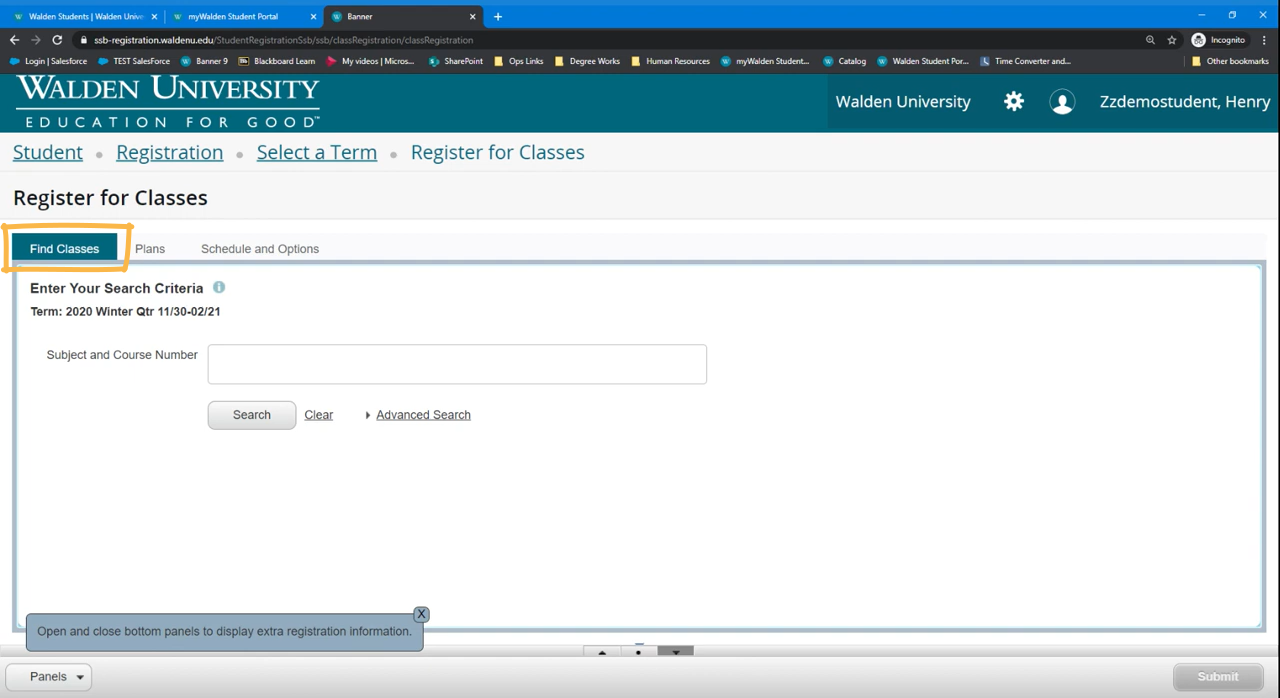Open the Chrome three-dot menu
The height and width of the screenshot is (698, 1280).
pos(1265,40)
